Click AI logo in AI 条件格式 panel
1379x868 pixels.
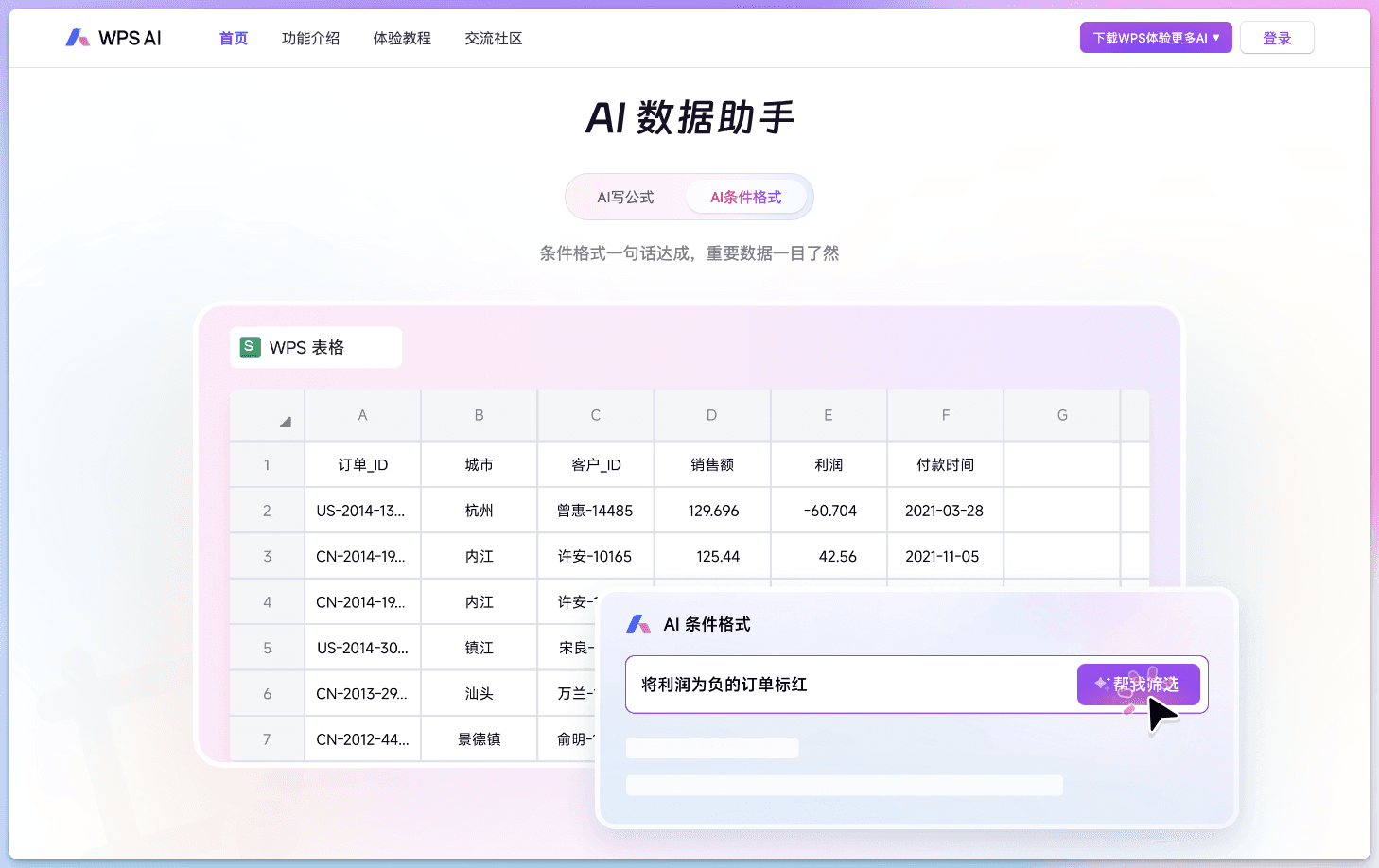point(638,624)
